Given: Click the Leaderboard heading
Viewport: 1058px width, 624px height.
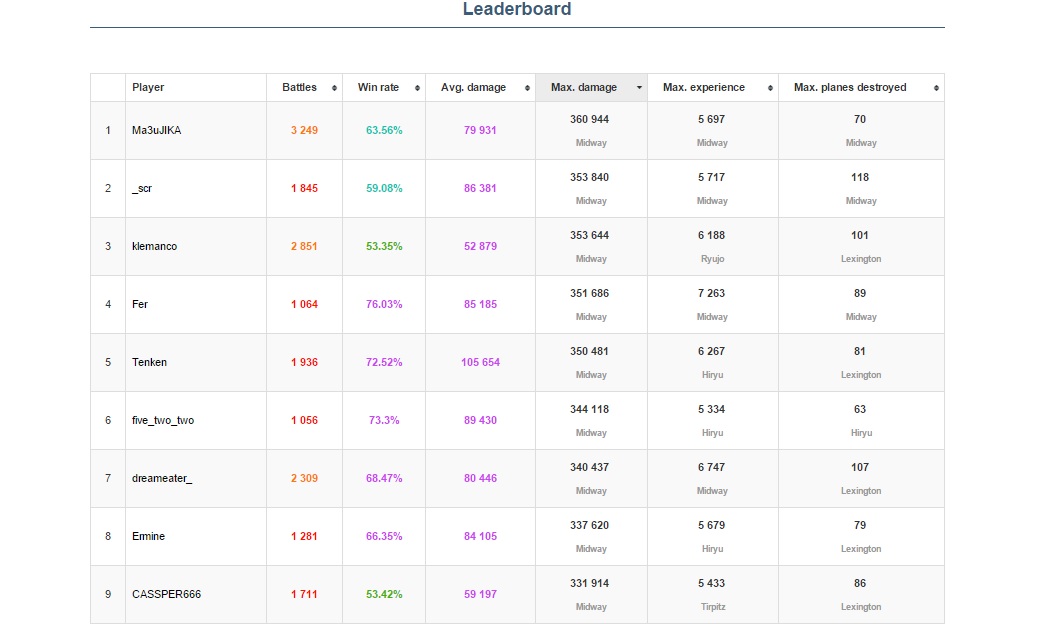Looking at the screenshot, I should [x=517, y=9].
